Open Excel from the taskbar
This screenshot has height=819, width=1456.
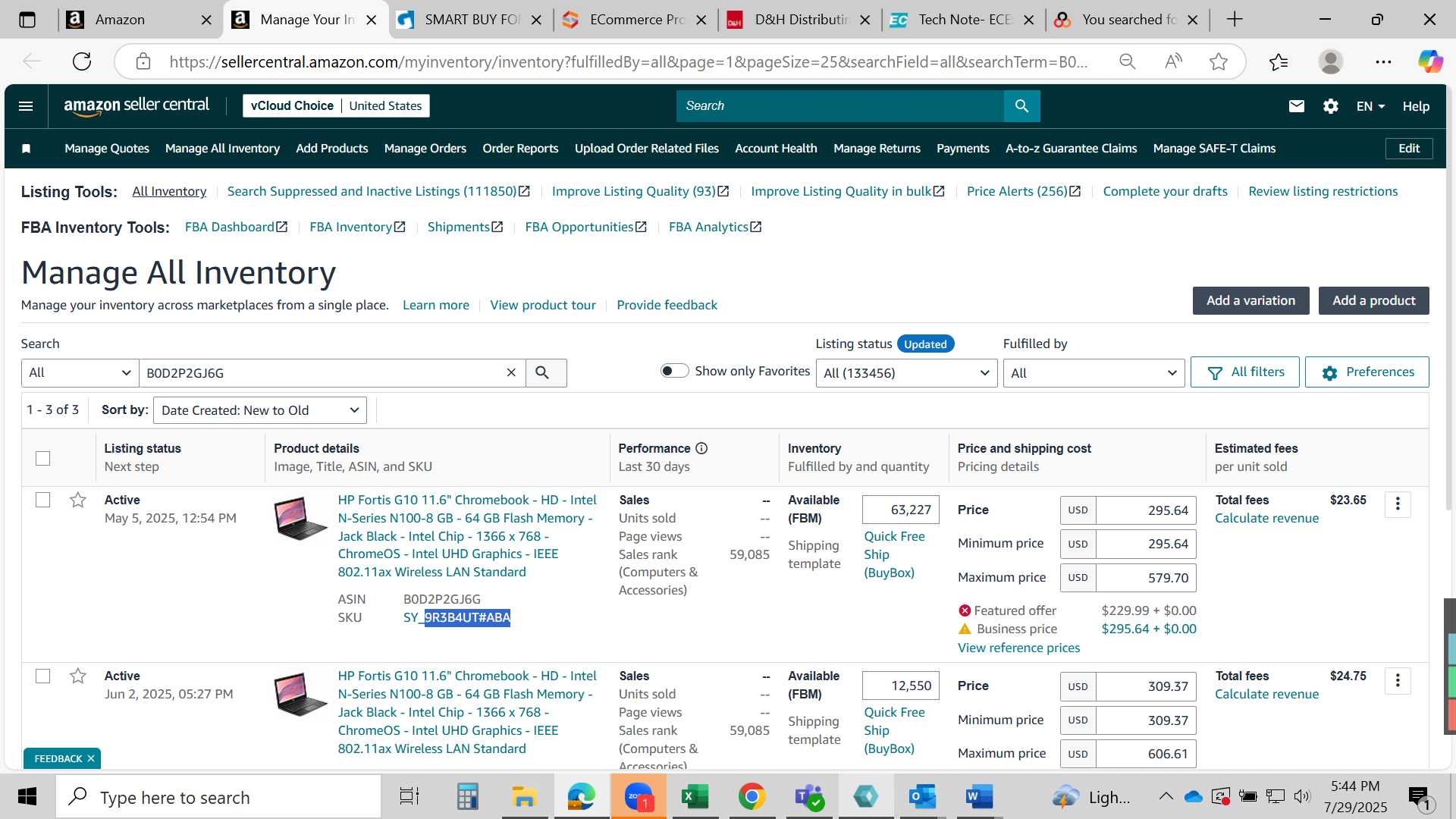click(695, 797)
